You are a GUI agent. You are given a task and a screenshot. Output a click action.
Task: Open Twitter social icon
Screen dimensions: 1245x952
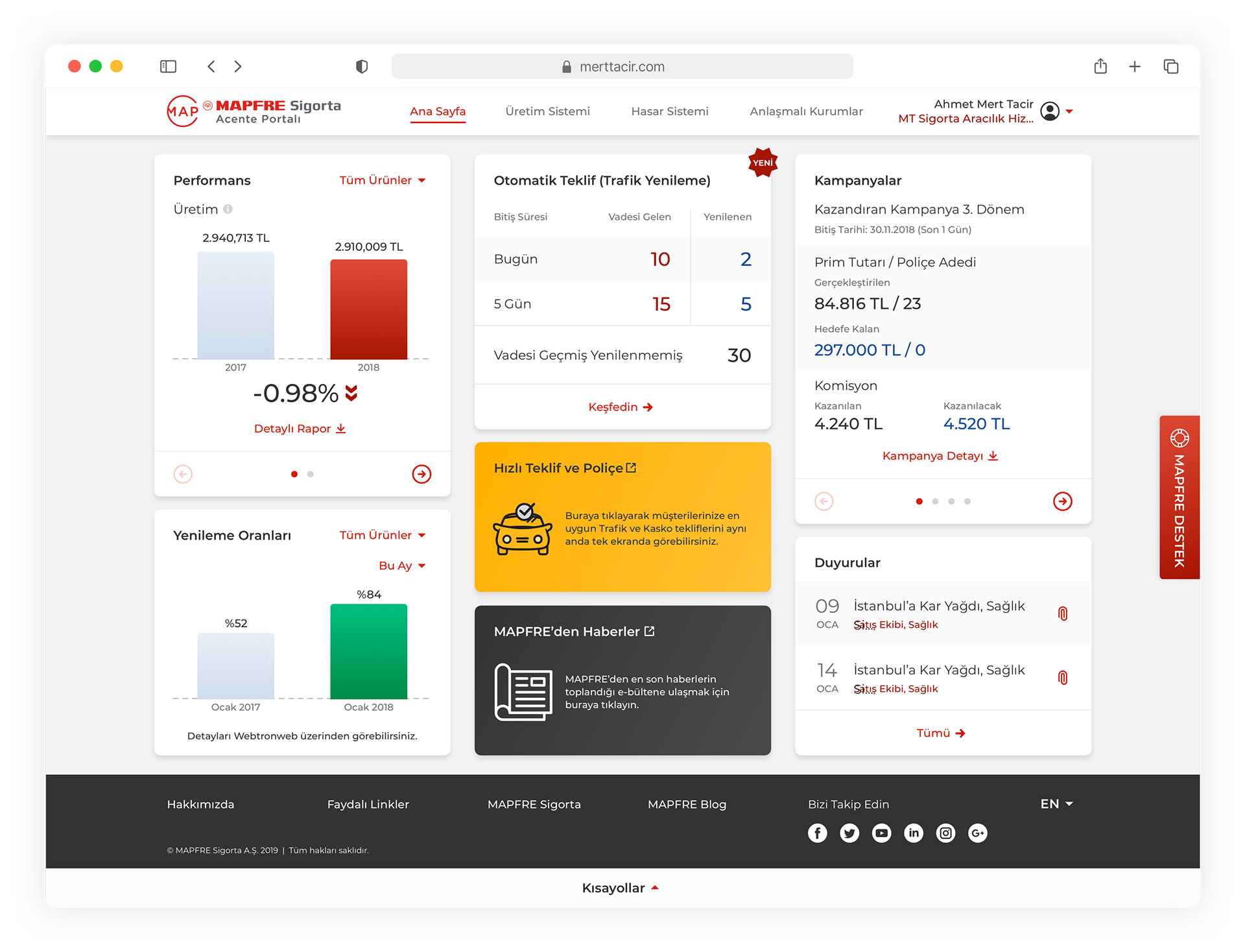849,833
